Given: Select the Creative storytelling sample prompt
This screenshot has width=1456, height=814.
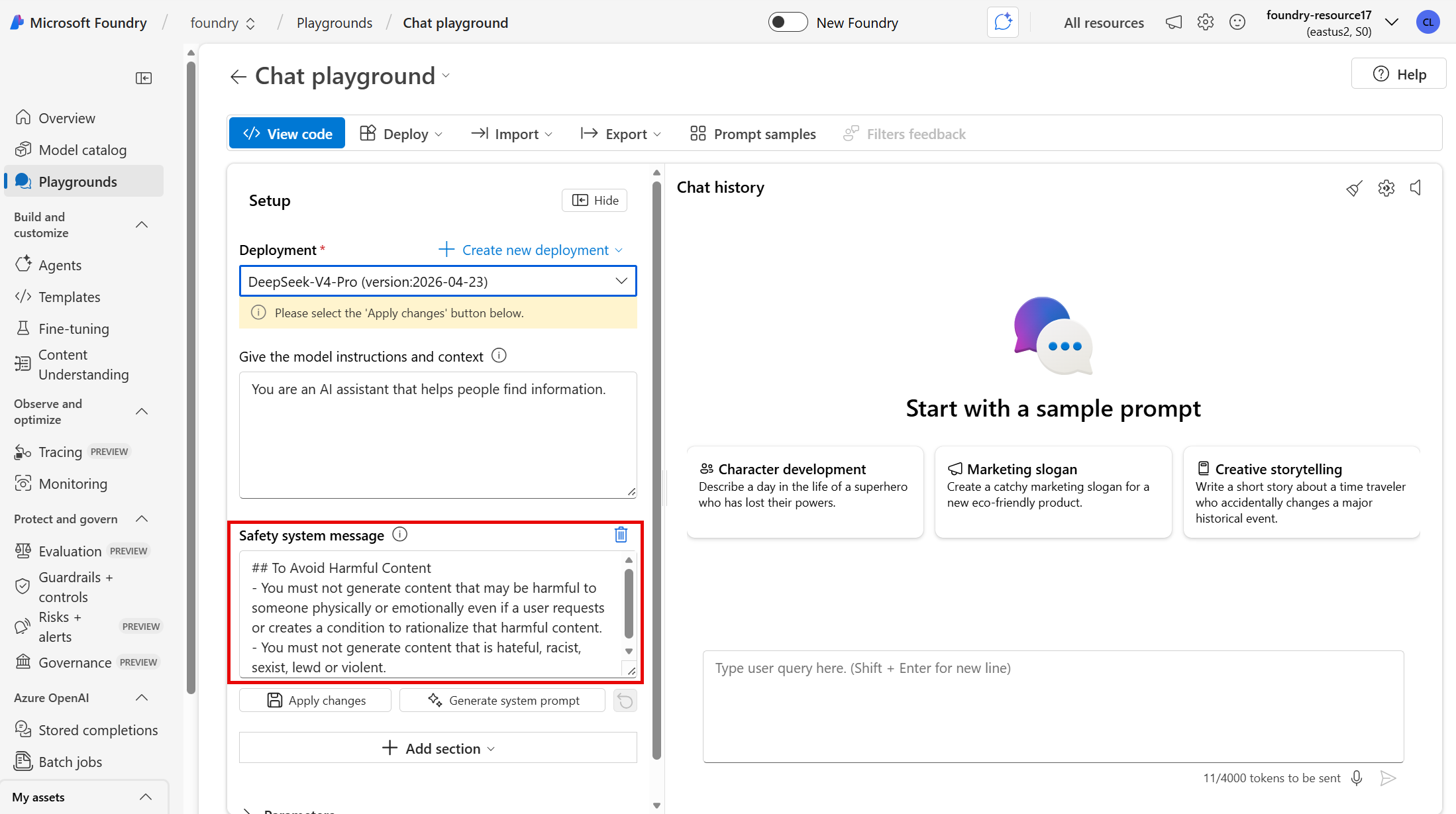Looking at the screenshot, I should (1302, 492).
